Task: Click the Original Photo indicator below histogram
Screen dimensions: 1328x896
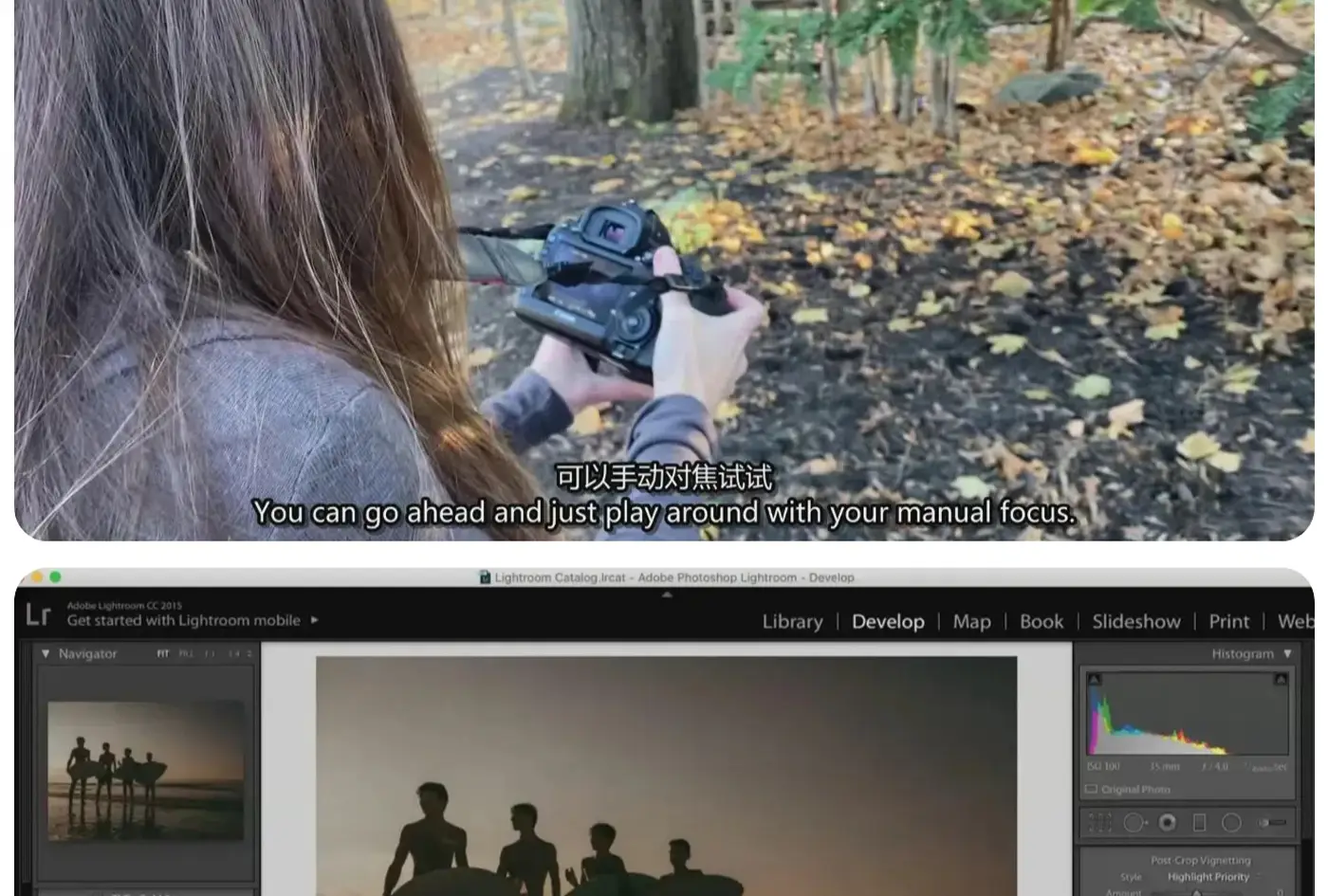Action: (1128, 789)
